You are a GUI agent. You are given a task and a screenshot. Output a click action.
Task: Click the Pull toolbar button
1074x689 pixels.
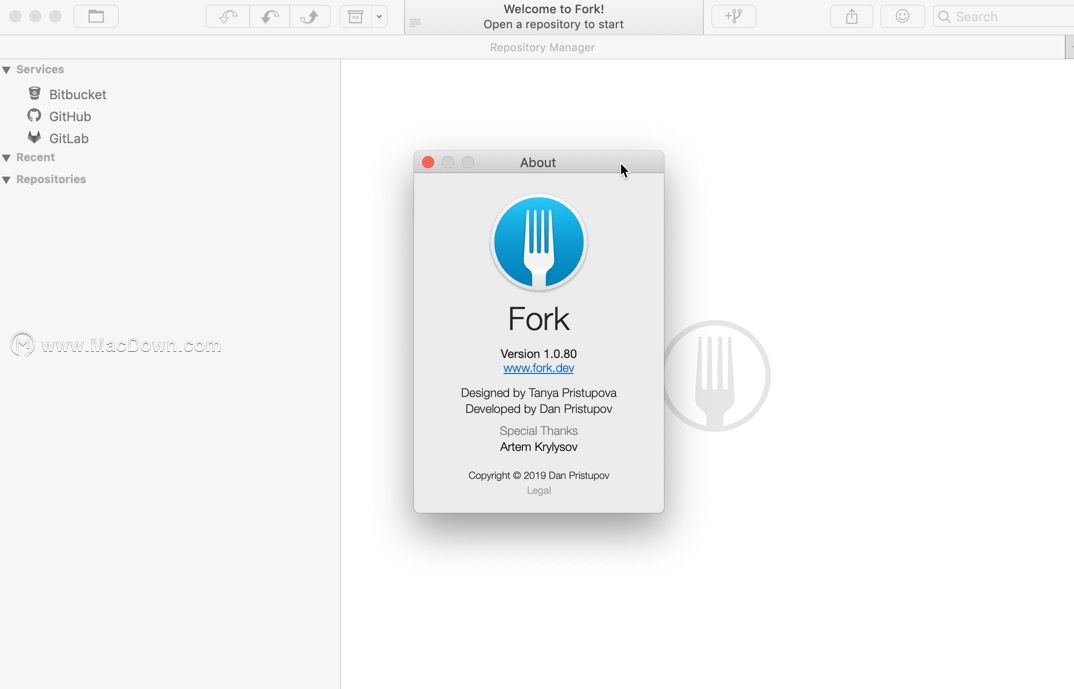click(x=270, y=16)
